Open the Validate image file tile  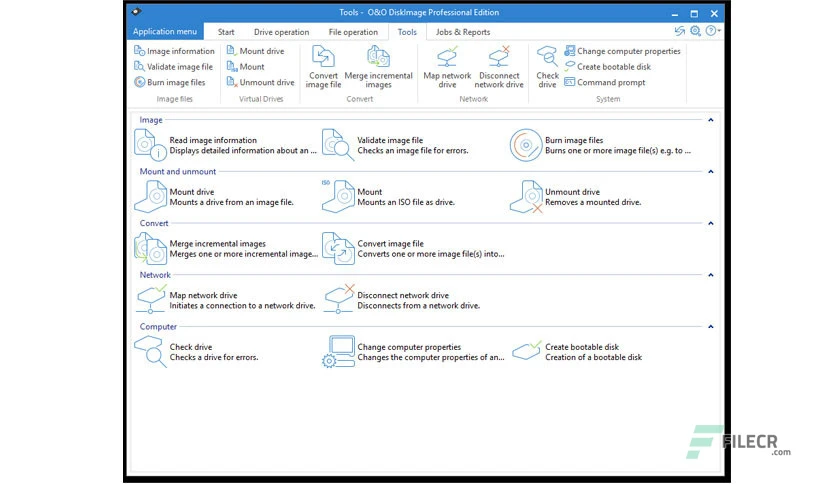(396, 145)
